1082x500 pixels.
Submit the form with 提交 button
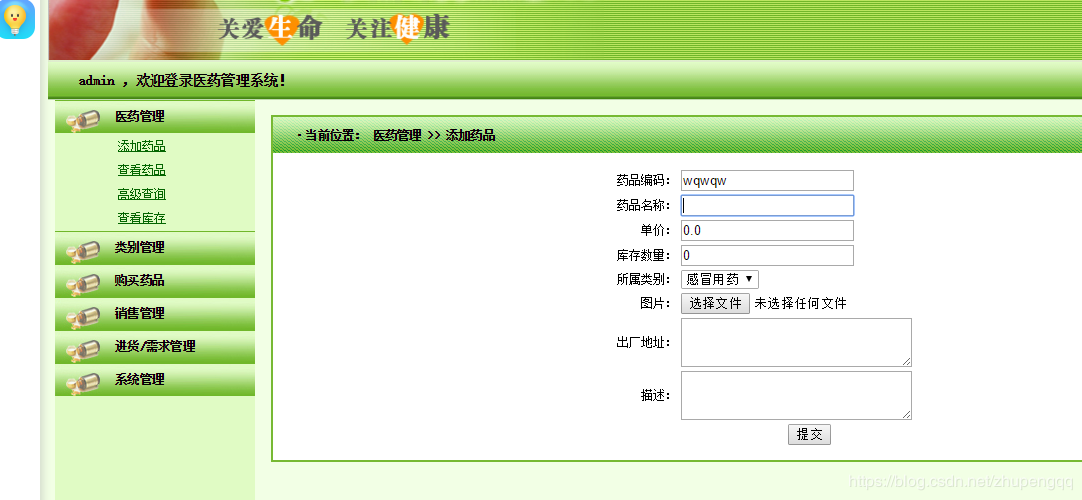point(809,434)
